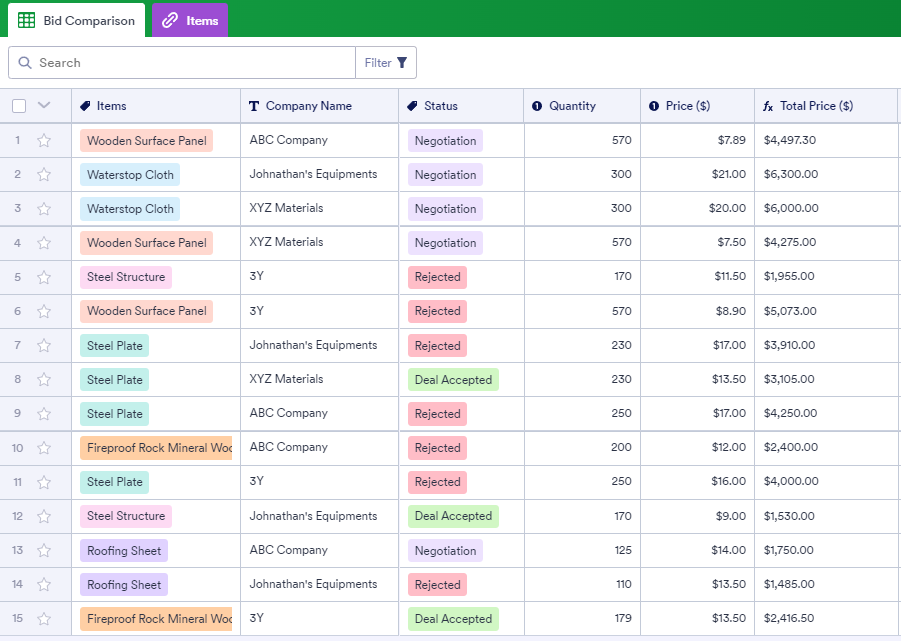Viewport: 901px width, 641px height.
Task: Check the select-all rows checkbox
Action: pos(19,106)
